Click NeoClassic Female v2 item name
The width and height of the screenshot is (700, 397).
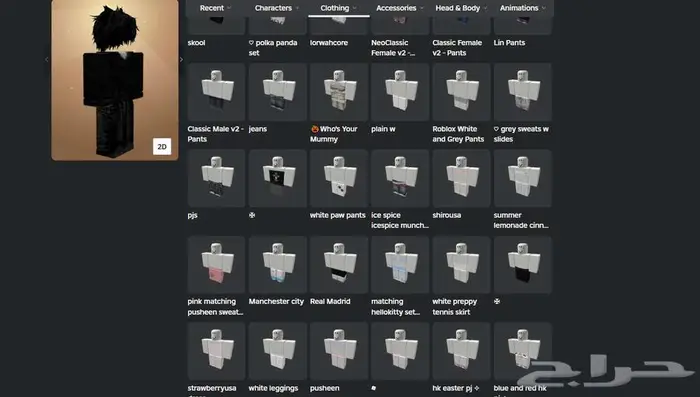point(393,48)
